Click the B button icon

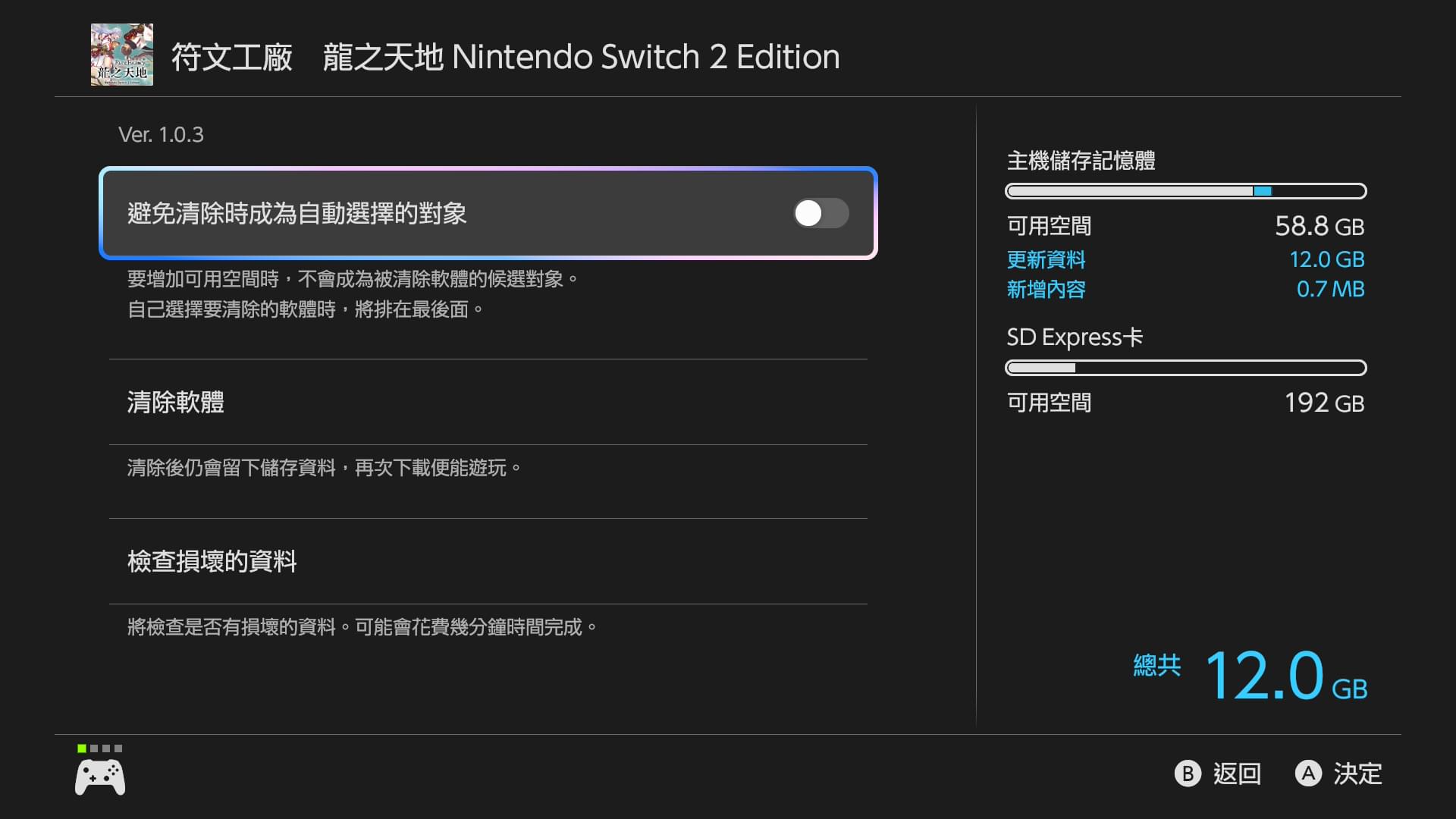(x=1188, y=773)
